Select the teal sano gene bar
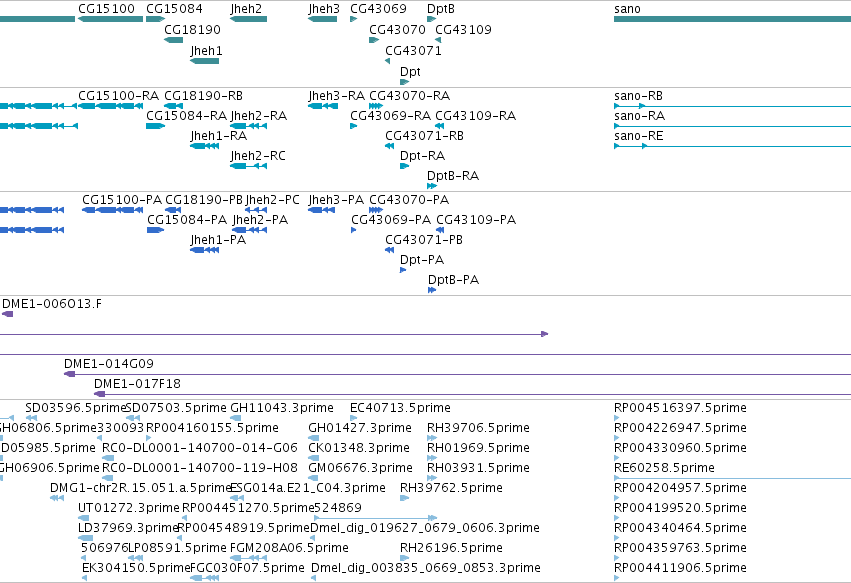The height and width of the screenshot is (583, 851). (x=732, y=19)
